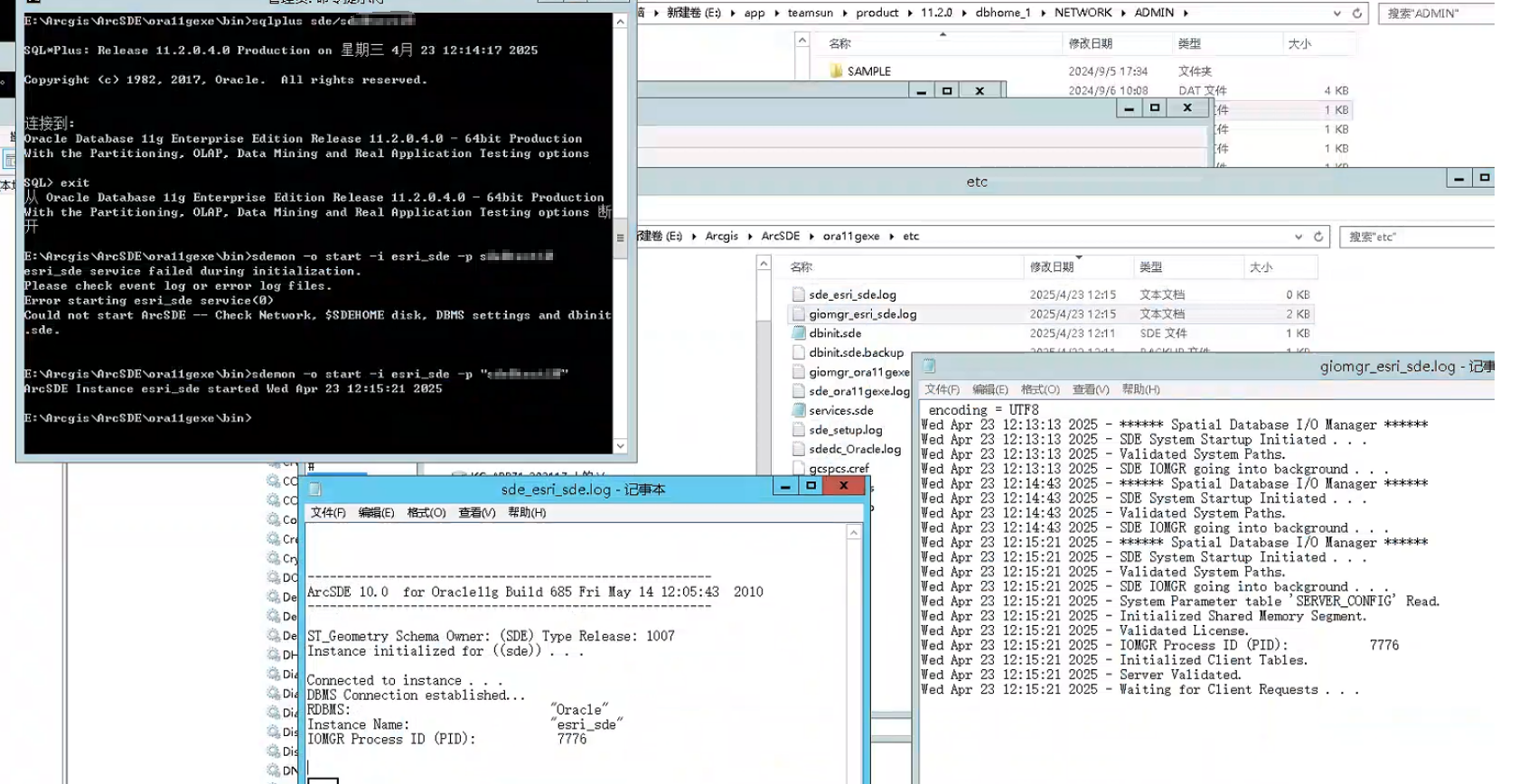This screenshot has width=1519, height=784.
Task: Open 帮助(H) menu in sde_esri_sde.log Notepad
Action: [x=527, y=513]
